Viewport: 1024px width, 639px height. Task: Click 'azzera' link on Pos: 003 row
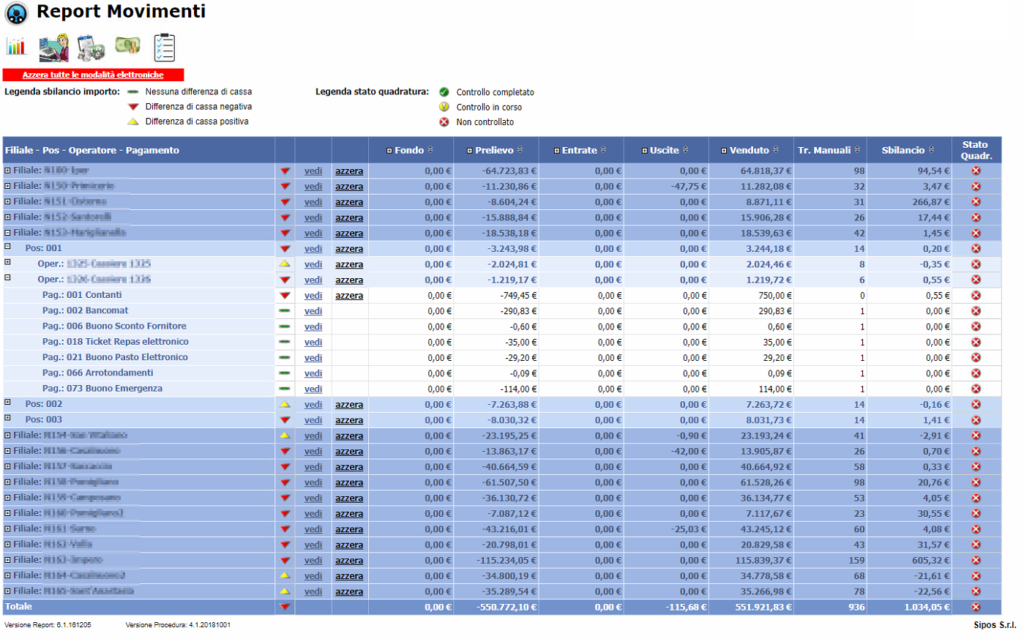click(x=349, y=420)
